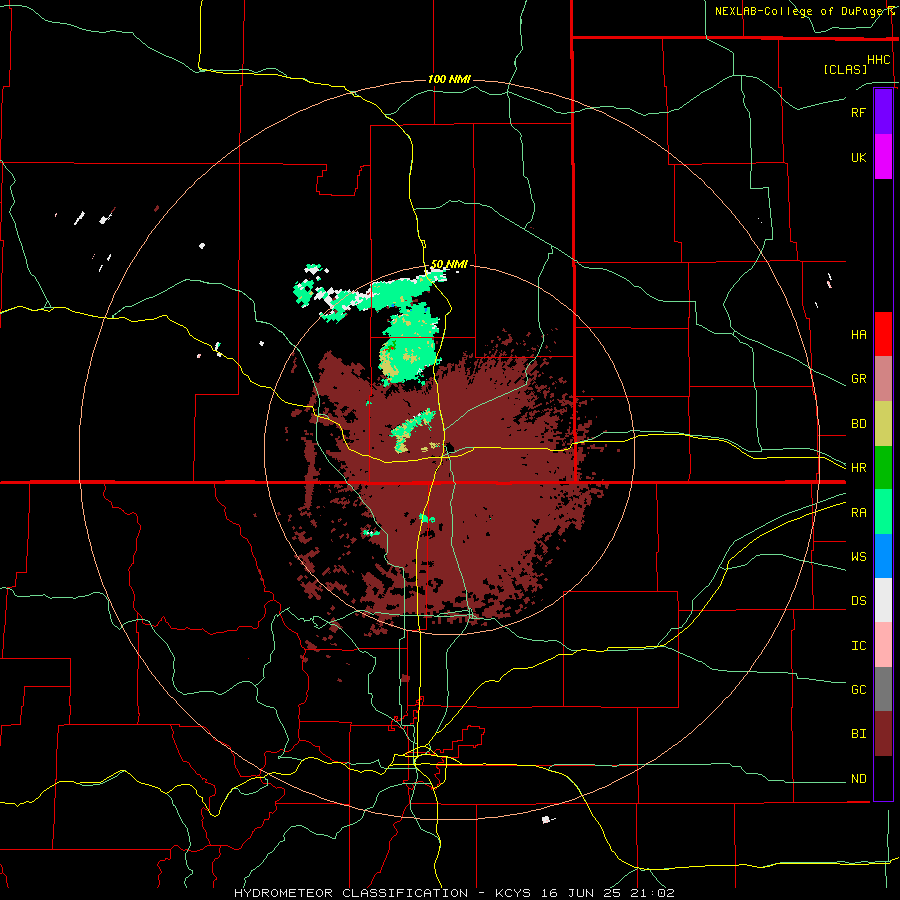Click the 'WS' legend label
Image resolution: width=900 pixels, height=900 pixels.
(x=858, y=557)
